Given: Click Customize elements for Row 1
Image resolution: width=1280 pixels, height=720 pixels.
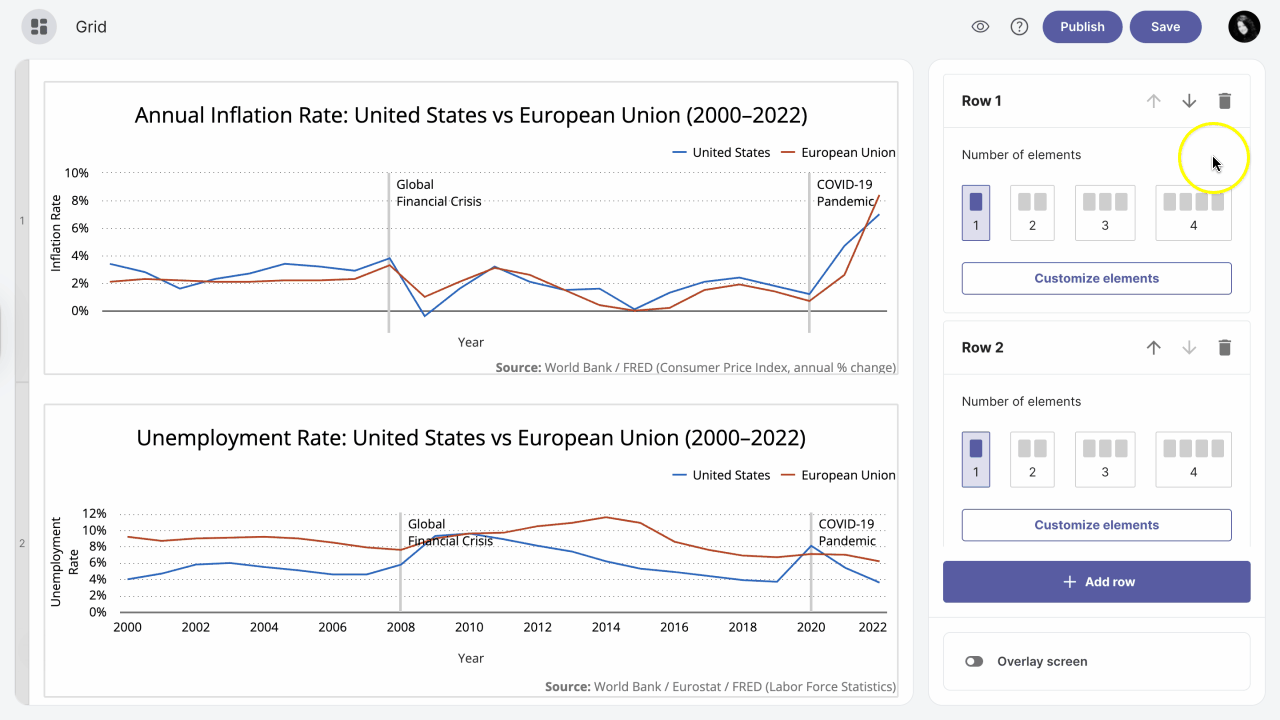Looking at the screenshot, I should coord(1096,278).
